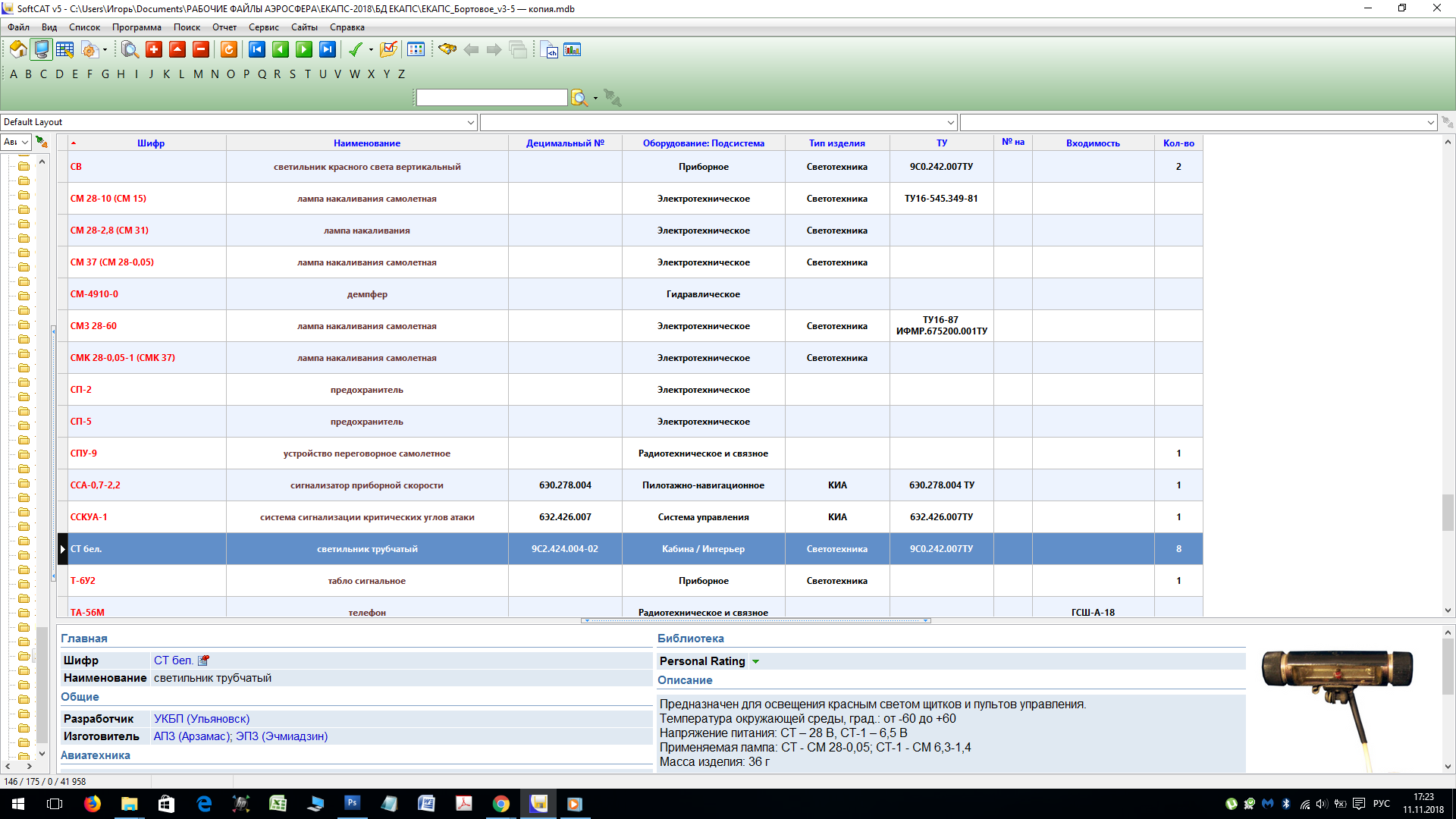Add new record with red plus icon

154,50
